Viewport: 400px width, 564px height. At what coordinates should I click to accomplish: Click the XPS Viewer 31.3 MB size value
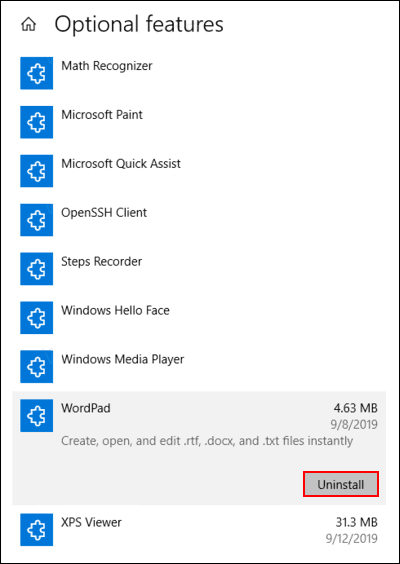(355, 522)
